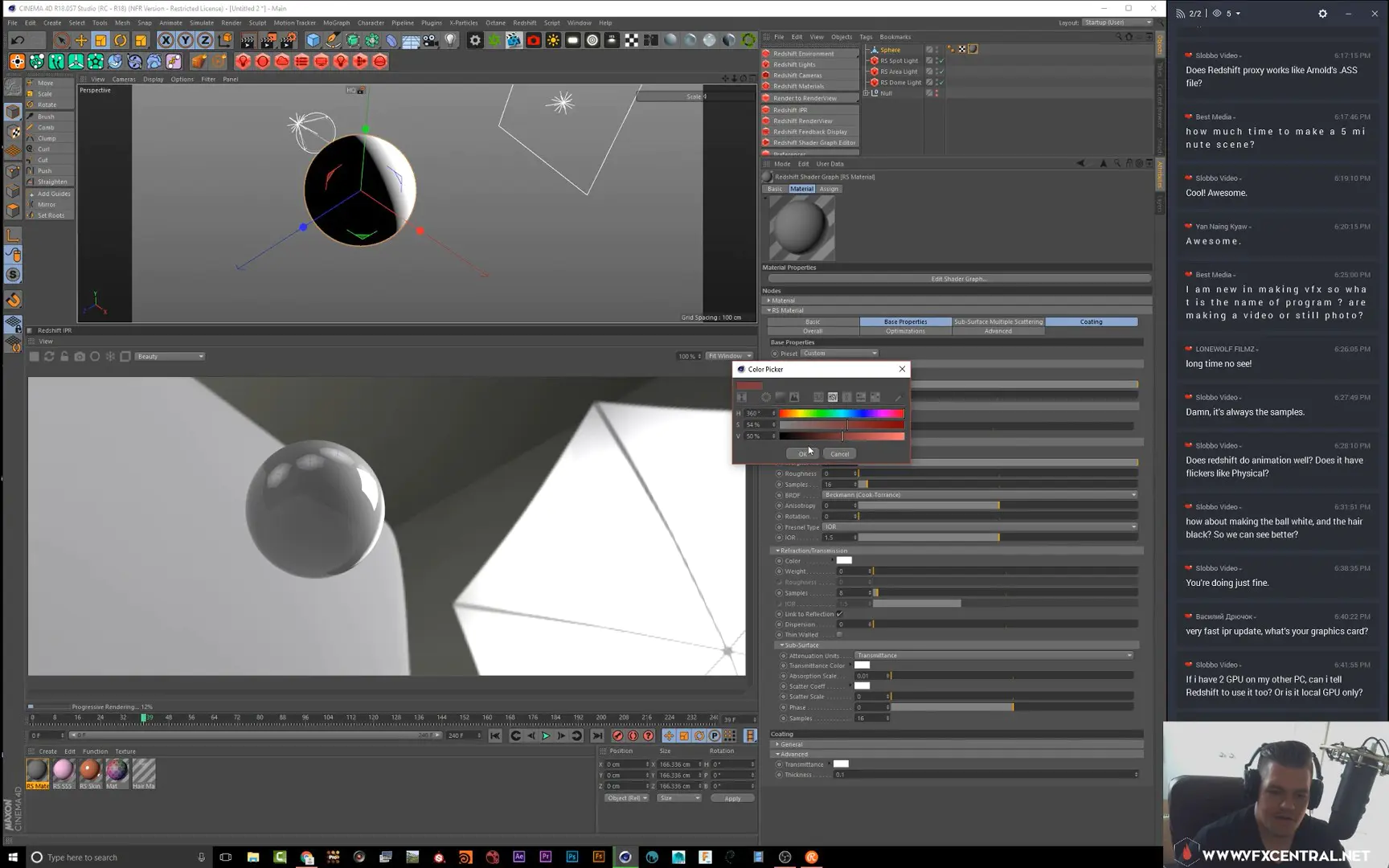The height and width of the screenshot is (868, 1389).
Task: Toggle RS Spot Light enable checkmark
Action: point(940,60)
